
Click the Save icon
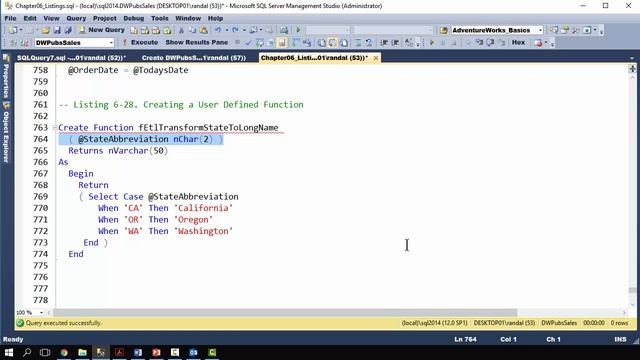57,30
